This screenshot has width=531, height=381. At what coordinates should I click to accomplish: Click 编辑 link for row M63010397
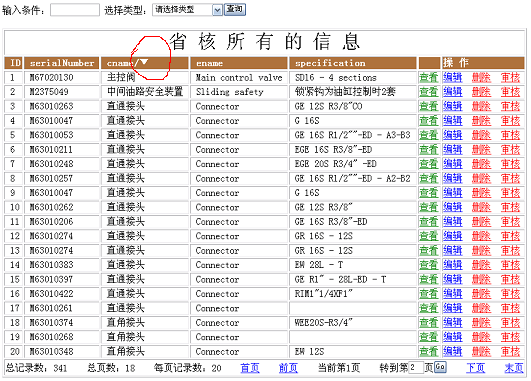[452, 279]
